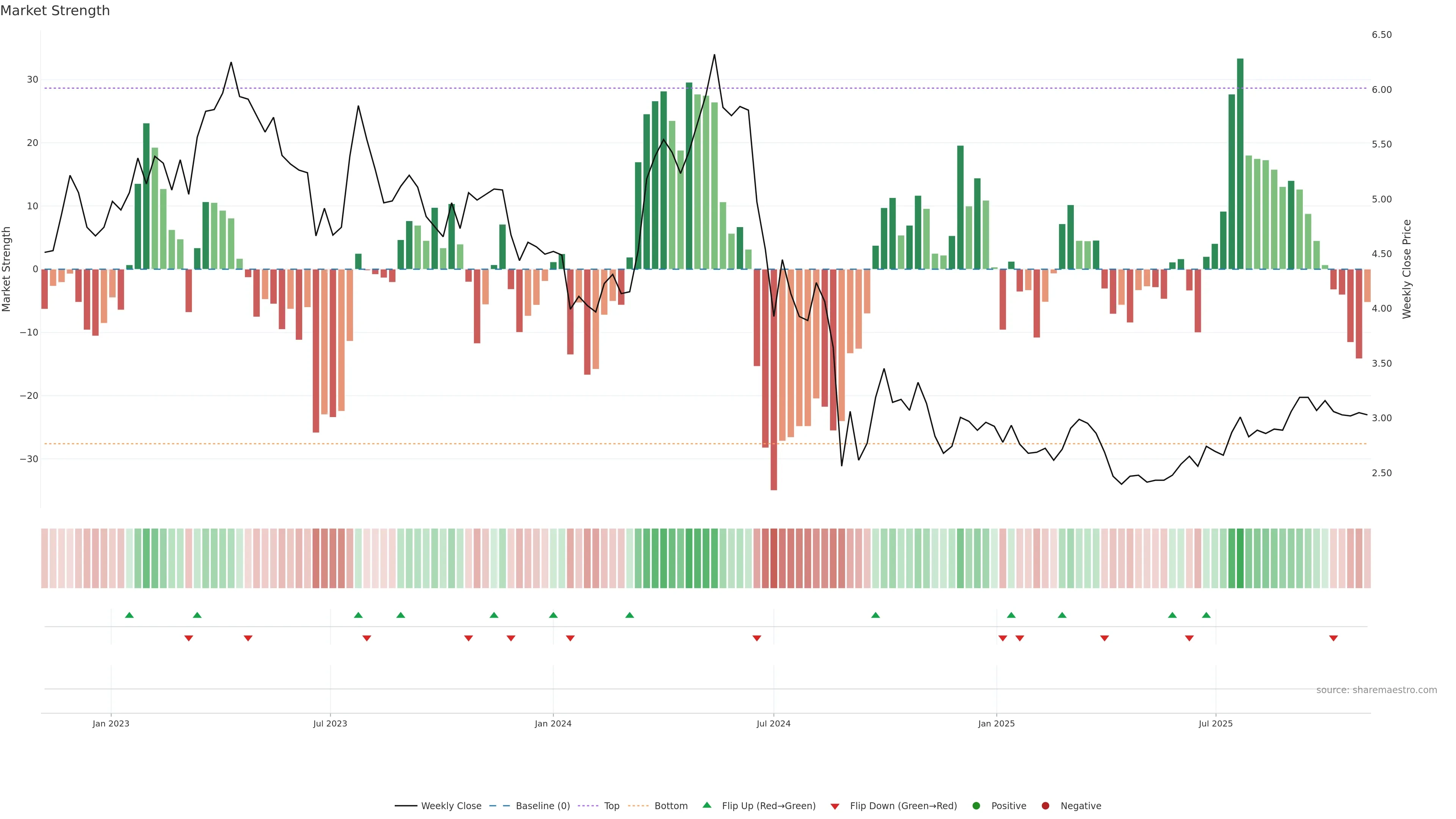Screen dimensions: 1456x819
Task: Click last red flip-down marker at far right
Action: point(1334,638)
